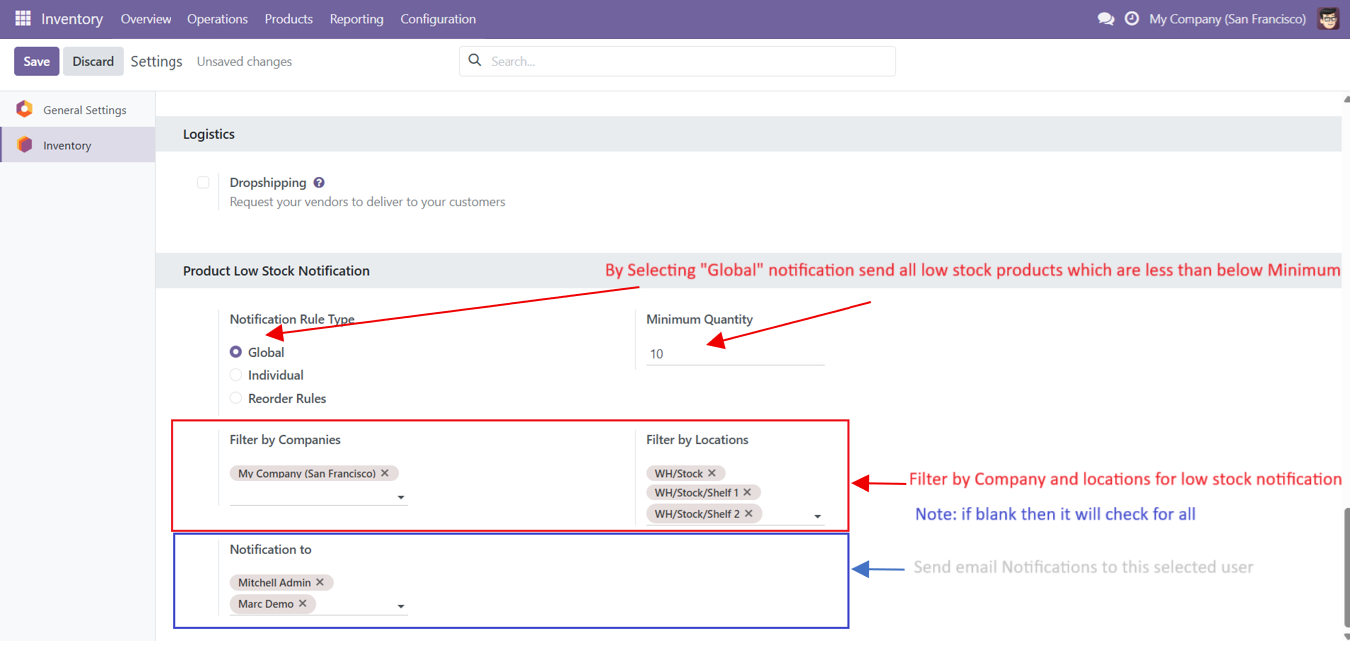Remove WH/Stock/Shelf 1 location tag
Screen dimensions: 1350x646
747,492
